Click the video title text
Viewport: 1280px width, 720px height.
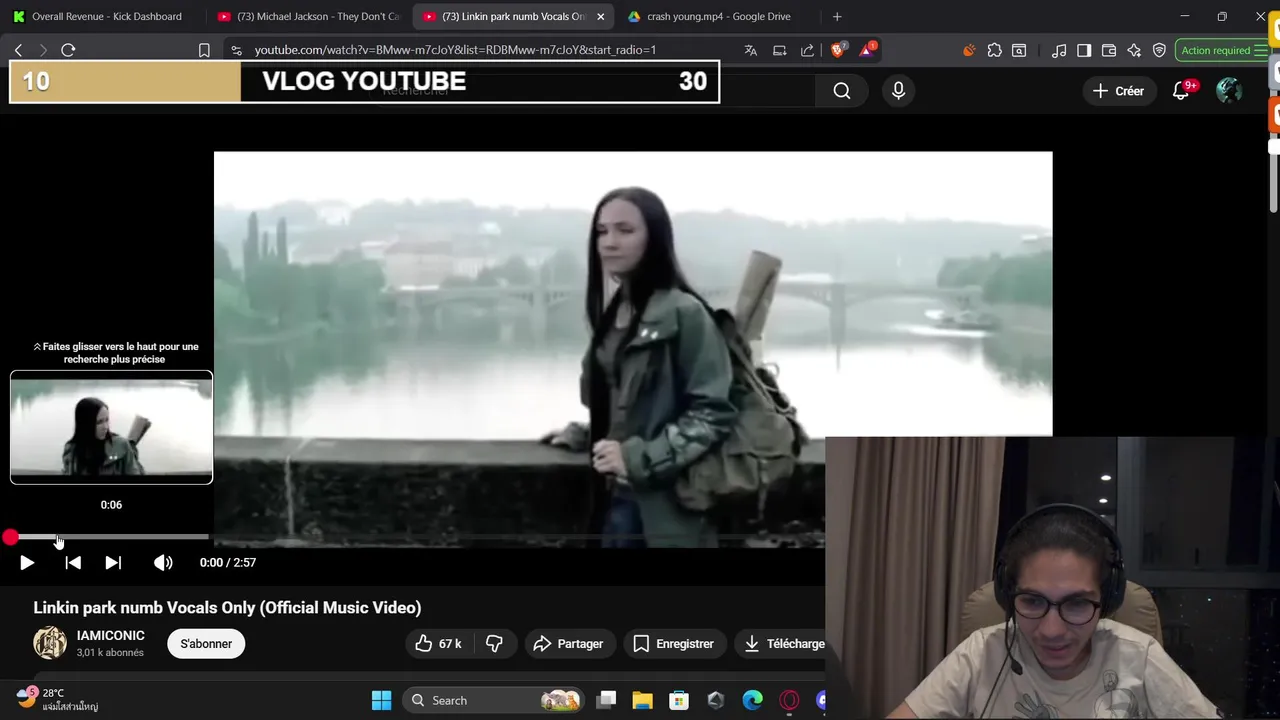click(227, 608)
